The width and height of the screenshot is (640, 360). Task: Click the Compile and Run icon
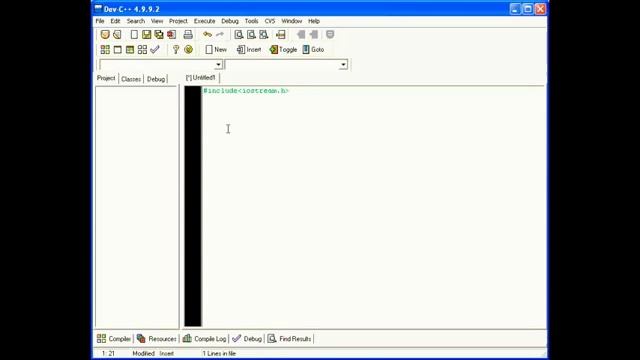130,49
